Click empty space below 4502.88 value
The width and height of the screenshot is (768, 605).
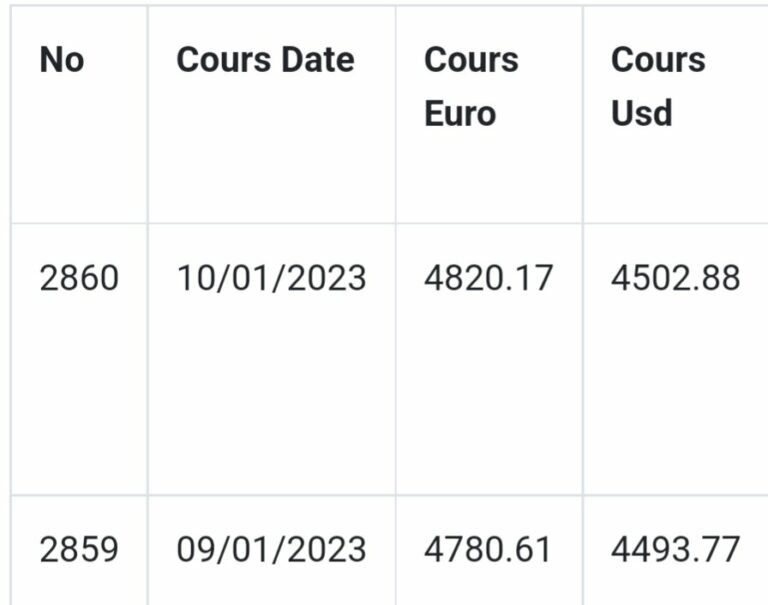pos(675,392)
